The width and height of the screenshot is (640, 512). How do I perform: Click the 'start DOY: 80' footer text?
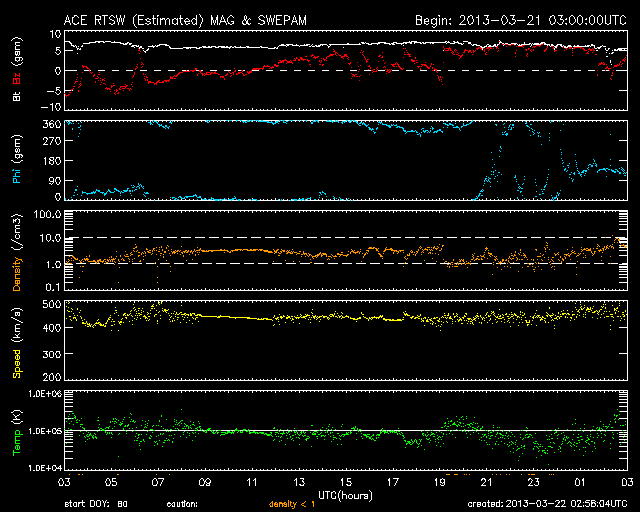pyautogui.click(x=96, y=504)
